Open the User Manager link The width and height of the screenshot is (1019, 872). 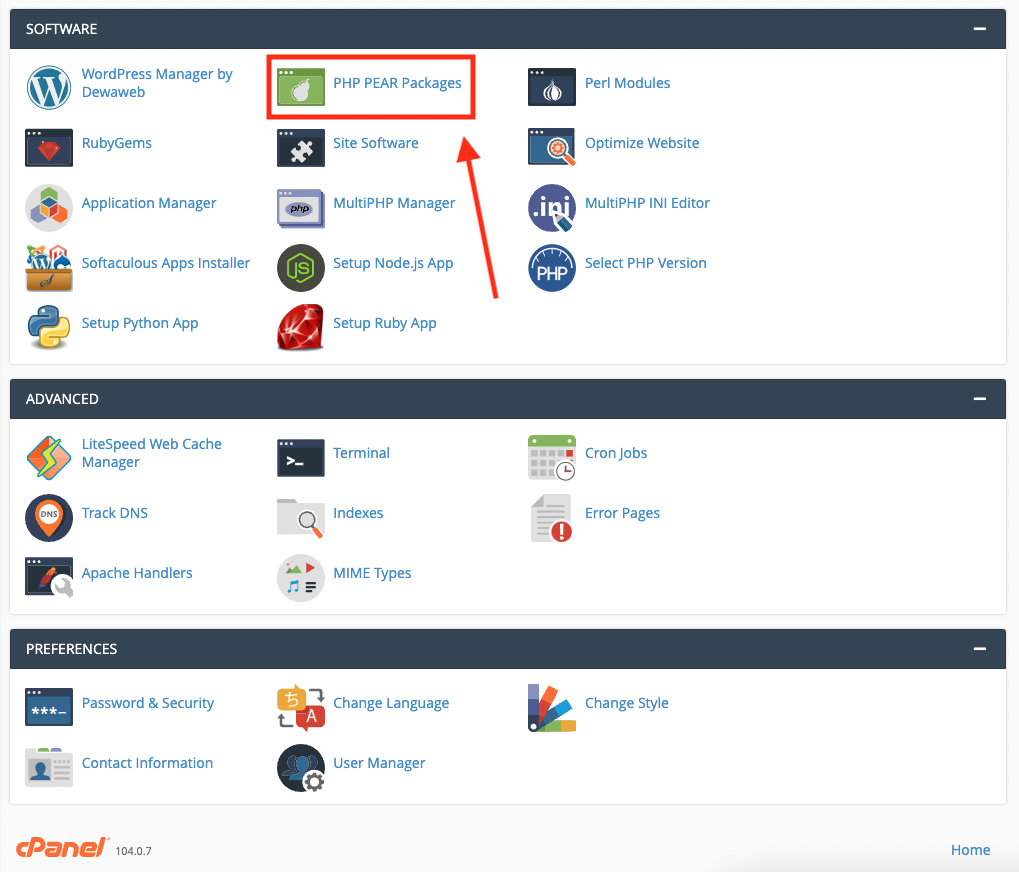click(379, 763)
